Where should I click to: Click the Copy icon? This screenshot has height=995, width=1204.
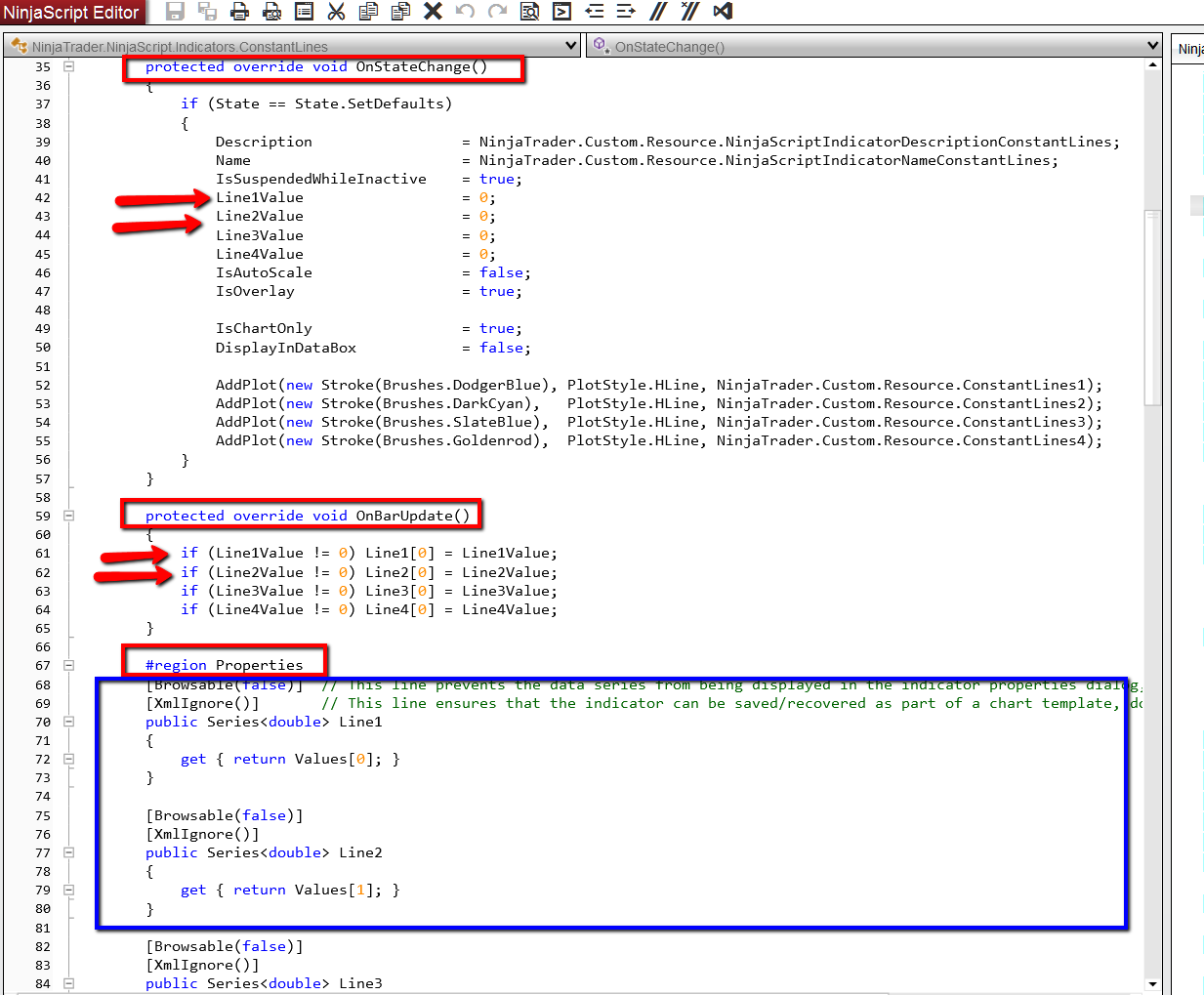click(368, 11)
